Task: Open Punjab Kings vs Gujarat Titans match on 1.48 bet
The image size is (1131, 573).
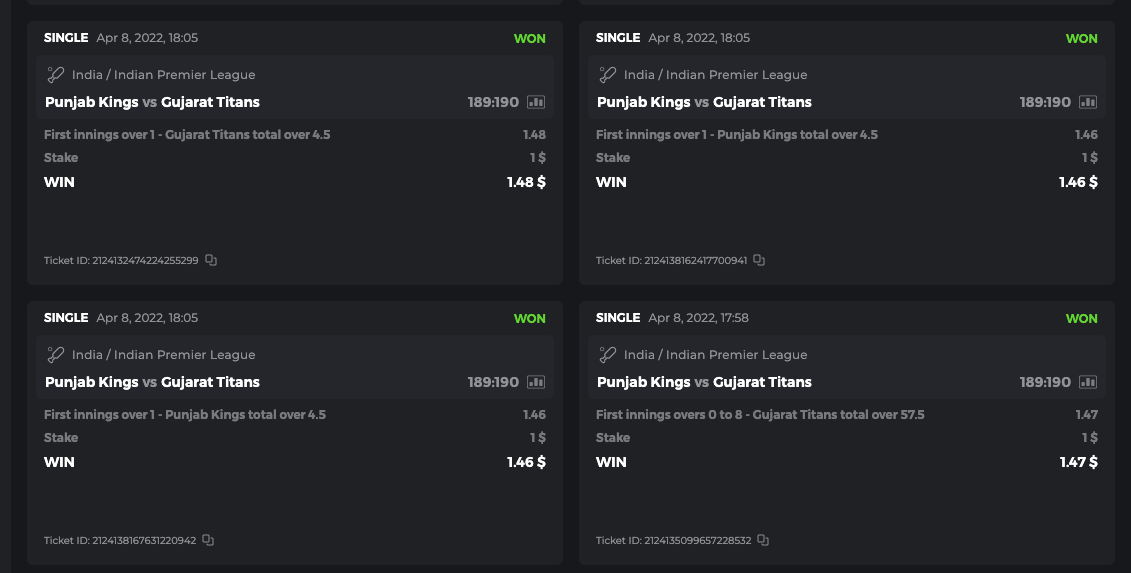Action: coord(152,102)
